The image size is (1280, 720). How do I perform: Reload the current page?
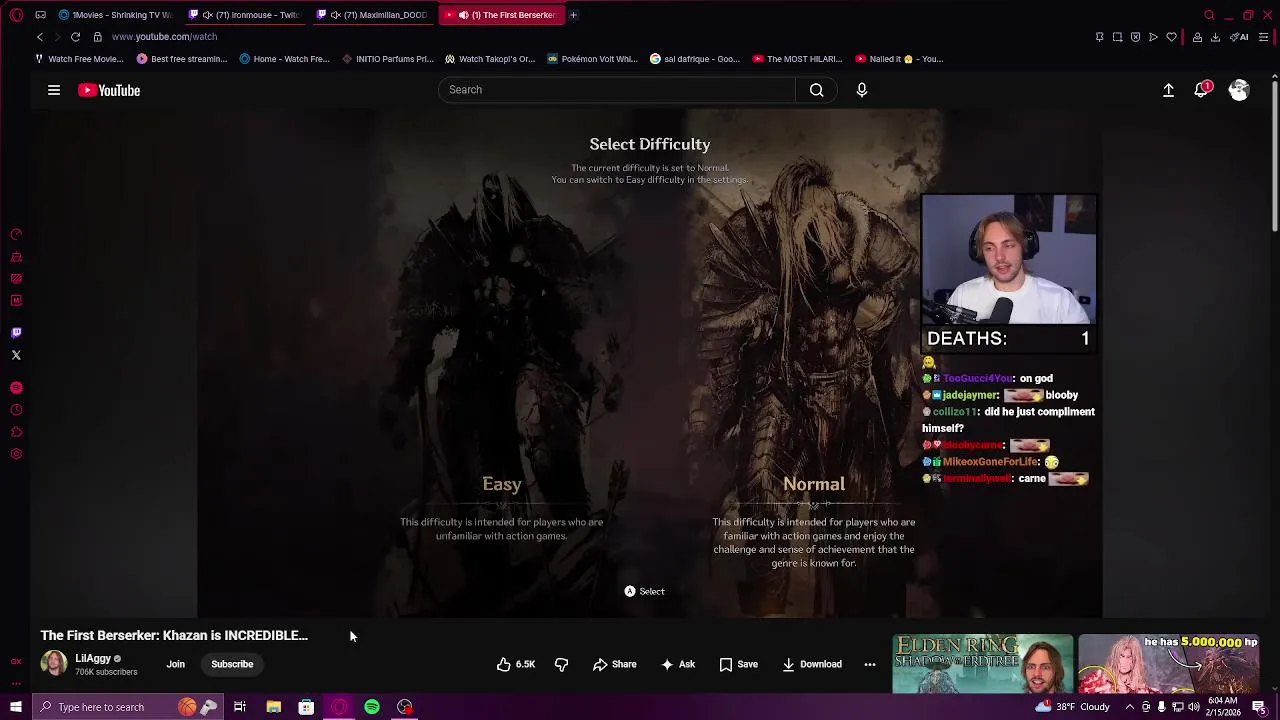tap(75, 37)
